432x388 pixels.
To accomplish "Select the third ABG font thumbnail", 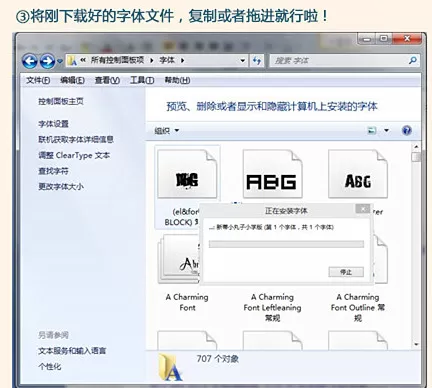I will coord(358,174).
